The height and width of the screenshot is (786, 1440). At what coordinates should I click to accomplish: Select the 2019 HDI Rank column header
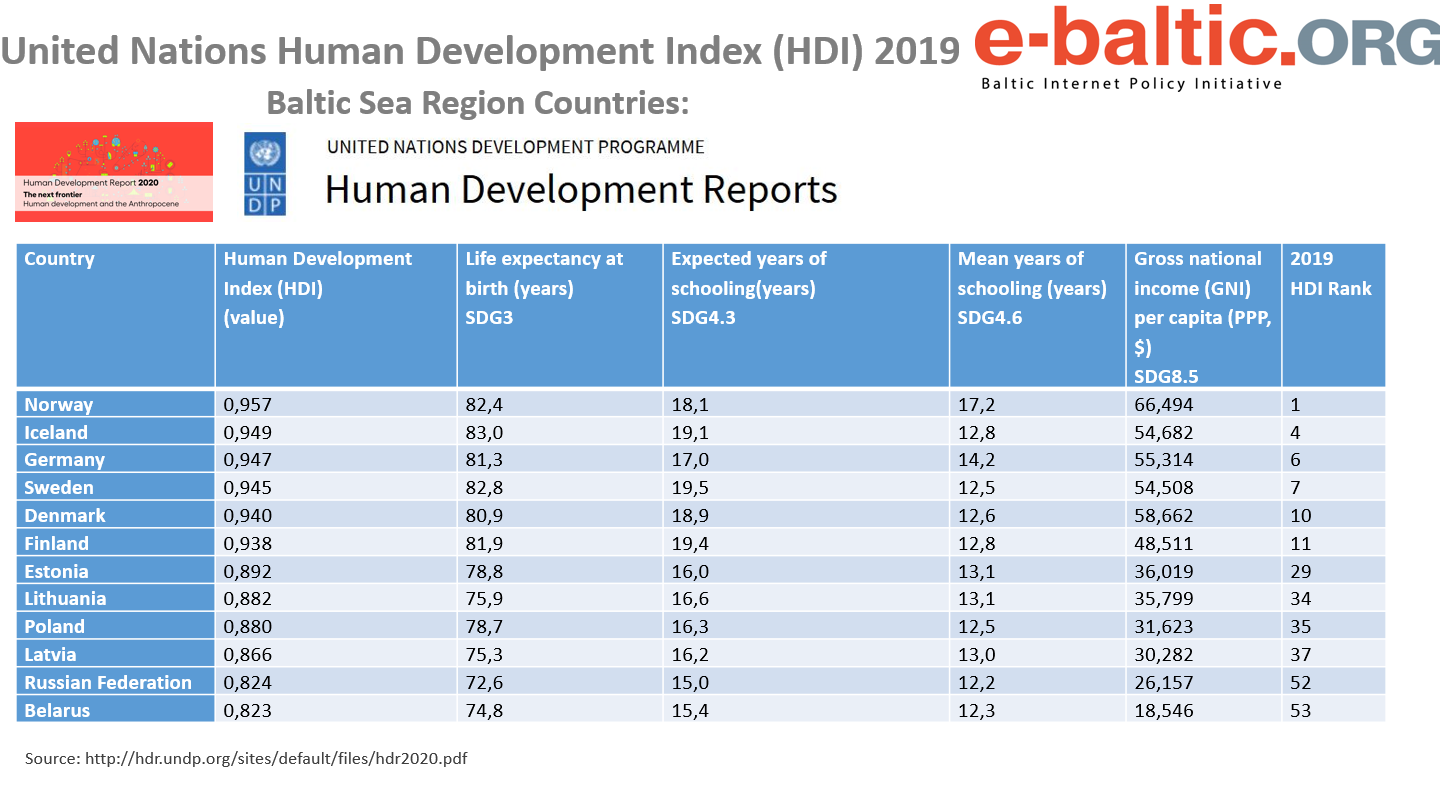coord(1331,274)
